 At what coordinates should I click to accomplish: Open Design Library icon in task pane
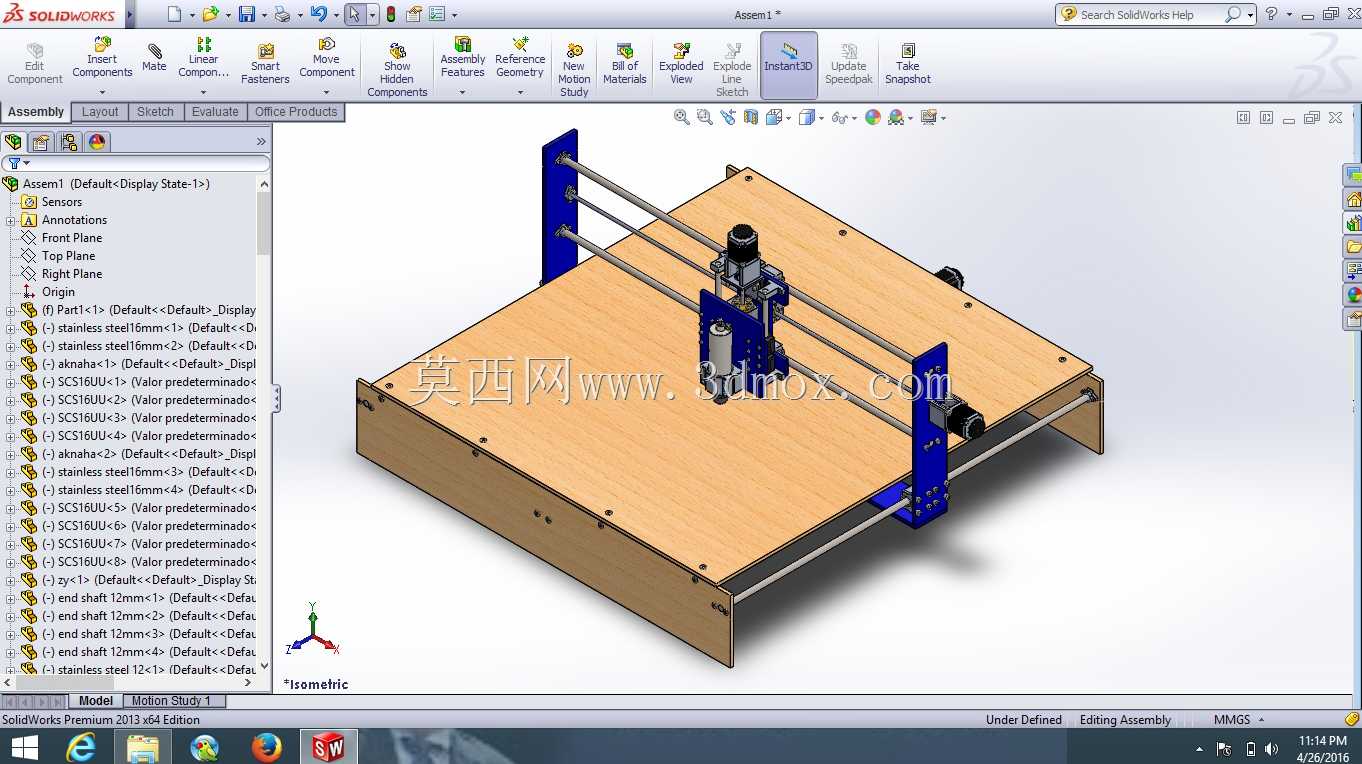[1353, 222]
